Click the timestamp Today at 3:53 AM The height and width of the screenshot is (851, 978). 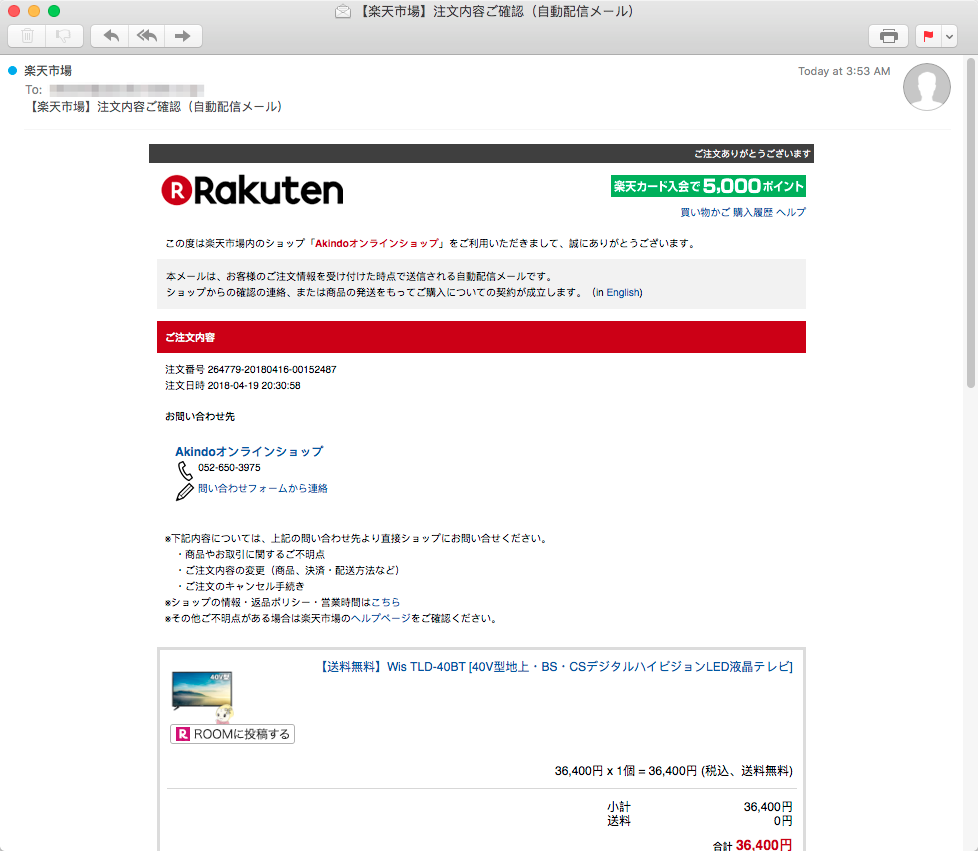coord(844,71)
